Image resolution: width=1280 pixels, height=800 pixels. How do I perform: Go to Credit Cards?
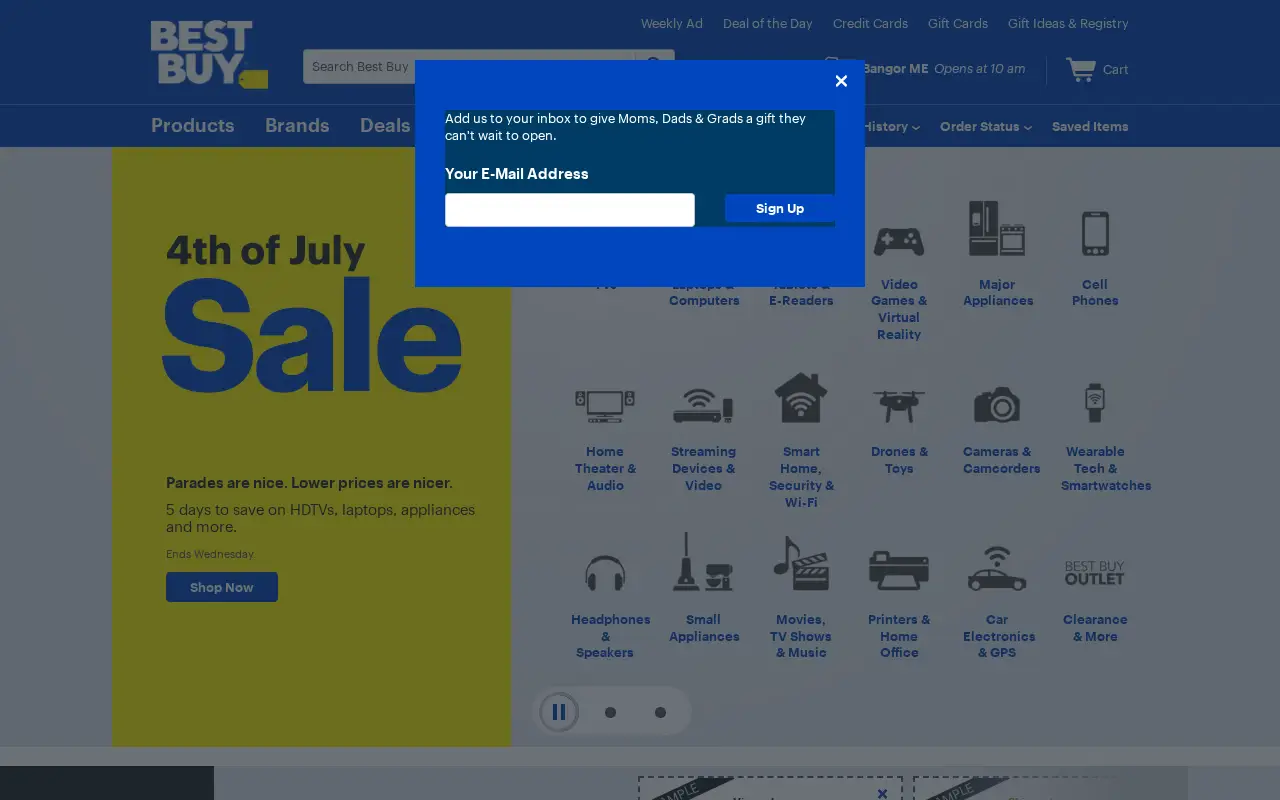pos(870,23)
